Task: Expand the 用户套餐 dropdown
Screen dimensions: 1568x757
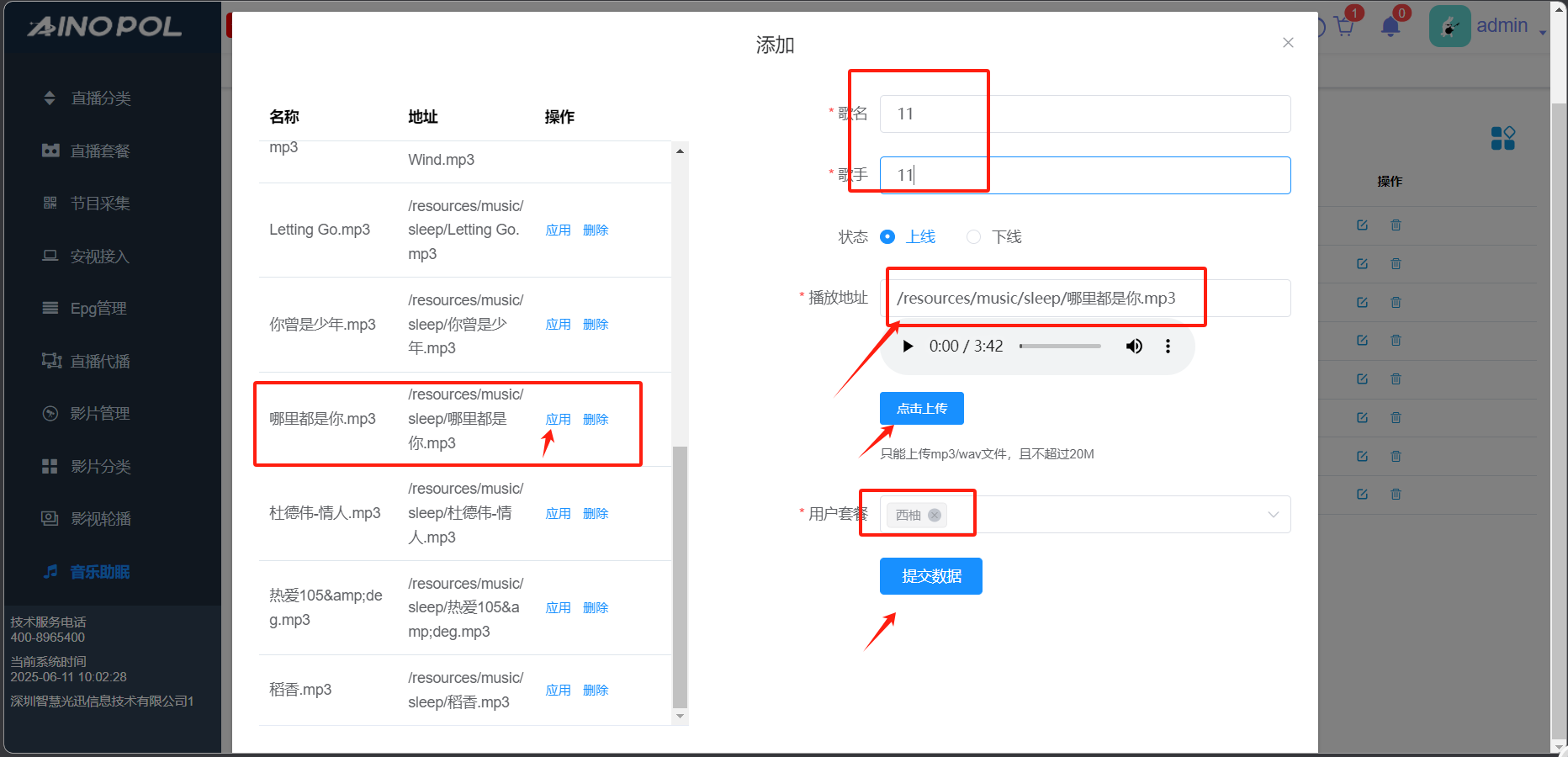Action: pos(1273,515)
